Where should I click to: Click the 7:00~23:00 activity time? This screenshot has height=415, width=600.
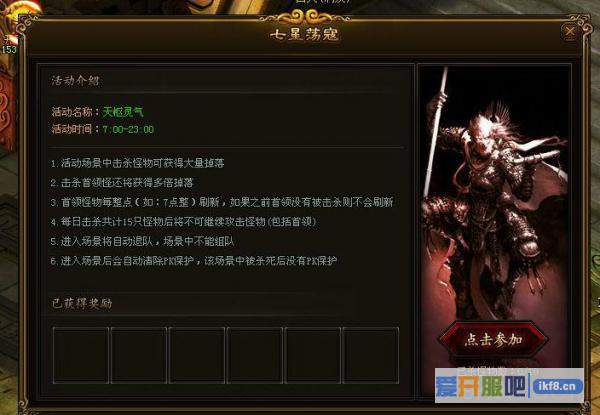point(128,129)
